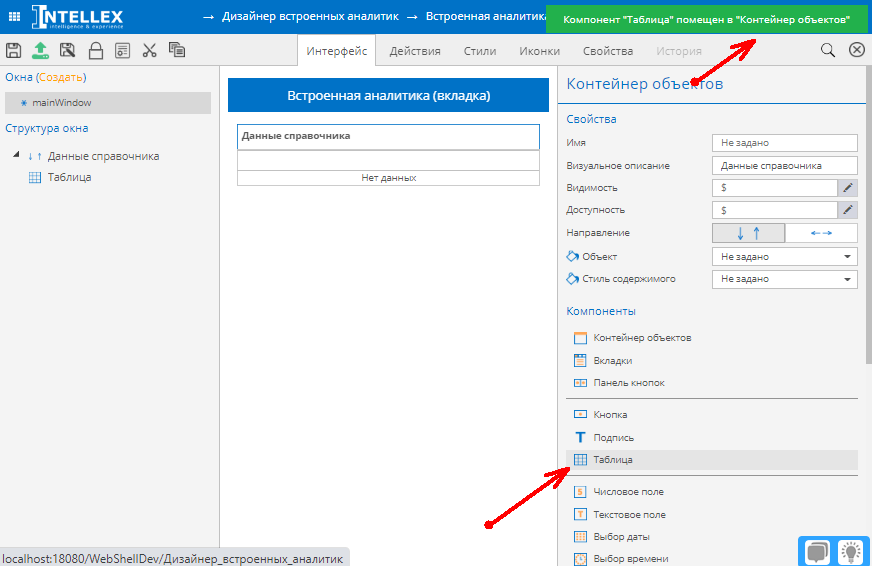Click the magnifier search icon
The height and width of the screenshot is (566, 872).
click(x=828, y=50)
